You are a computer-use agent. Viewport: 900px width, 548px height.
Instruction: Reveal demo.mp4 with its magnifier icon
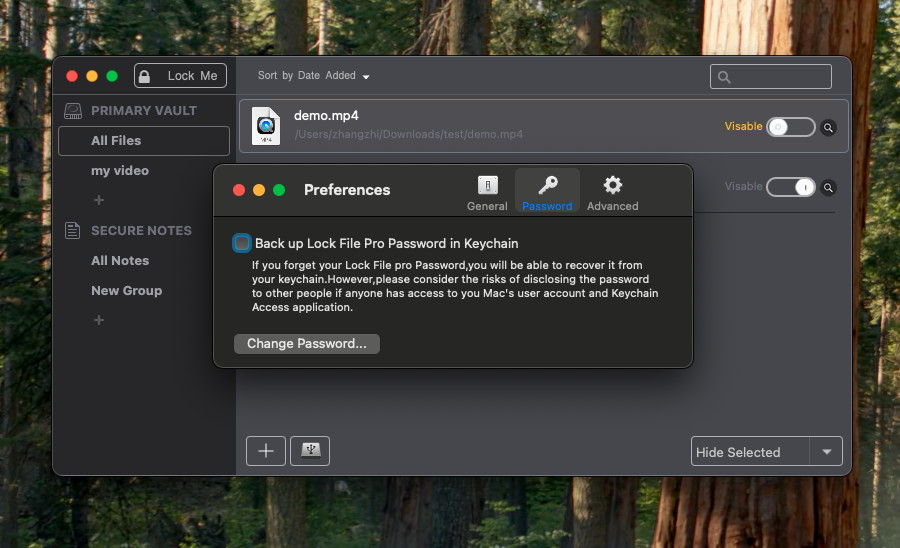(x=828, y=127)
